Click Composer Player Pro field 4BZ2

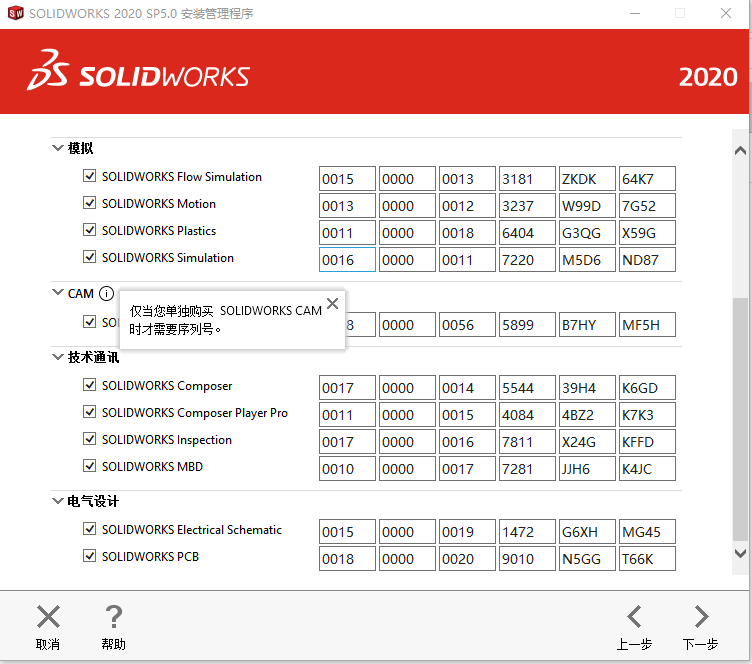(x=588, y=414)
